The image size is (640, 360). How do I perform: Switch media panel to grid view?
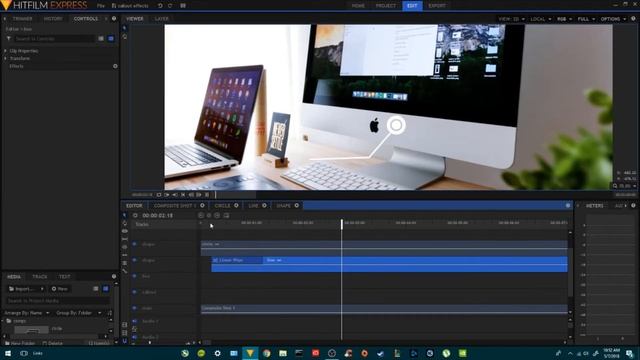tap(106, 289)
